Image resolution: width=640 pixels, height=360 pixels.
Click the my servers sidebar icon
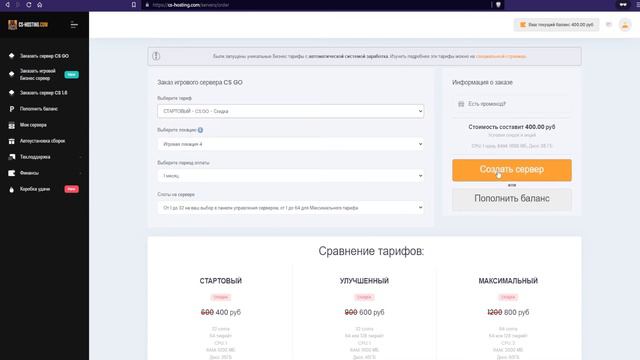click(11, 125)
